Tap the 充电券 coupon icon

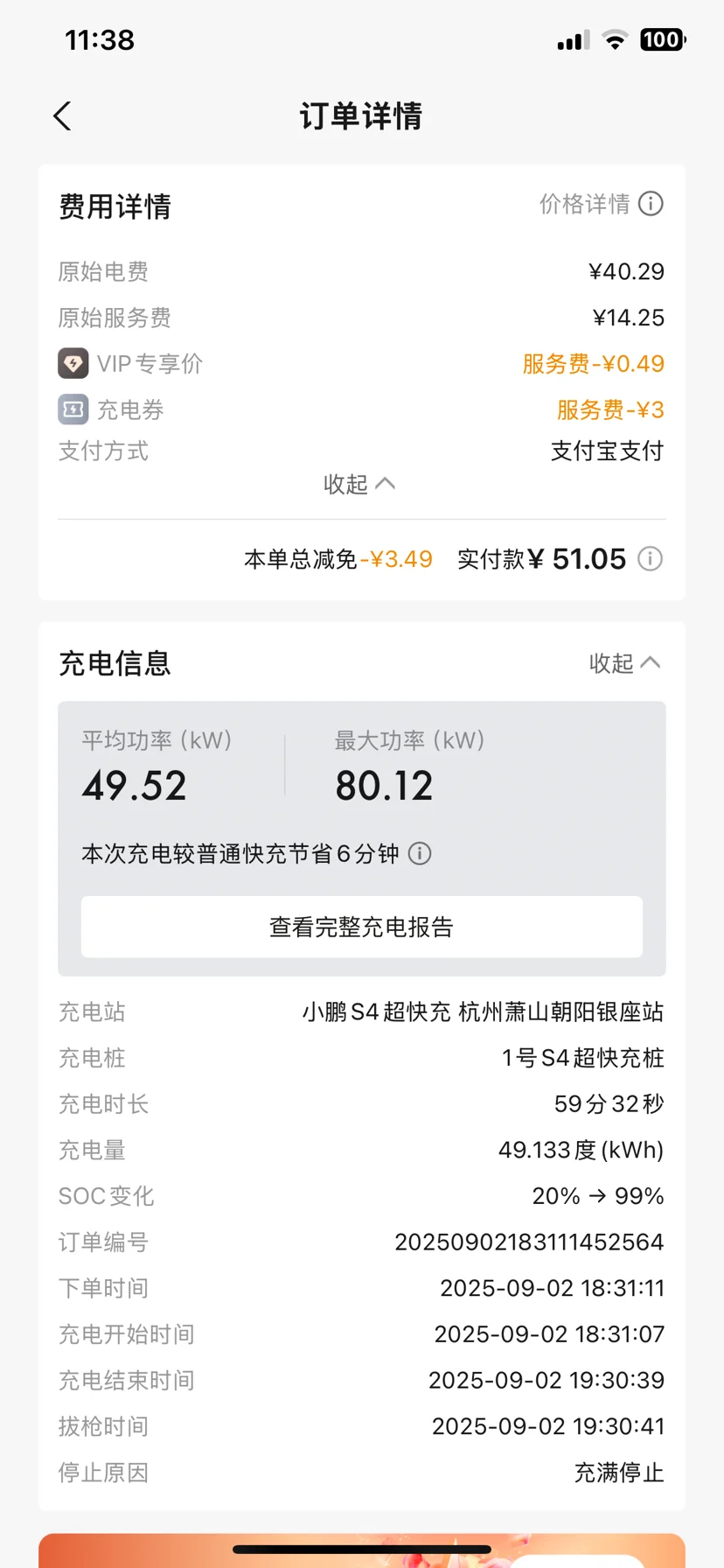[73, 409]
